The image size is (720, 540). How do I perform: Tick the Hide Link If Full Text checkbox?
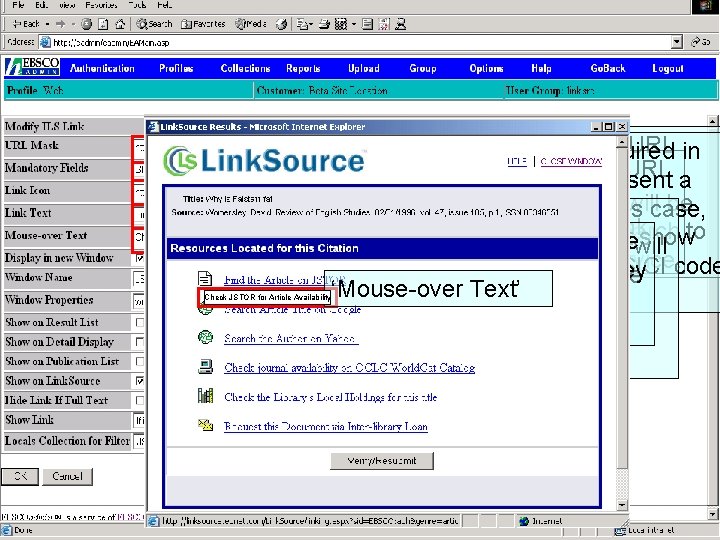140,400
